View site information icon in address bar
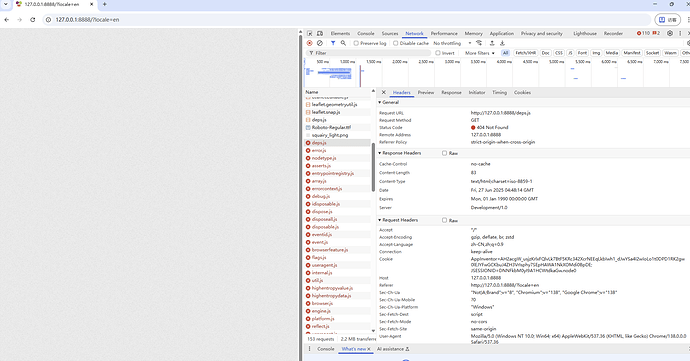 coord(48,20)
